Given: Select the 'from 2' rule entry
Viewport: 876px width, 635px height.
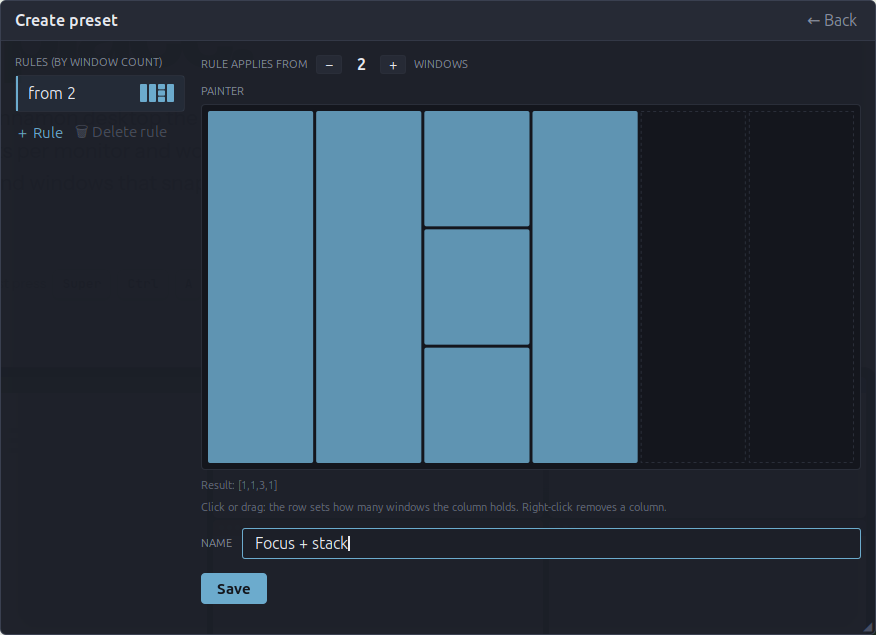Looking at the screenshot, I should point(101,93).
